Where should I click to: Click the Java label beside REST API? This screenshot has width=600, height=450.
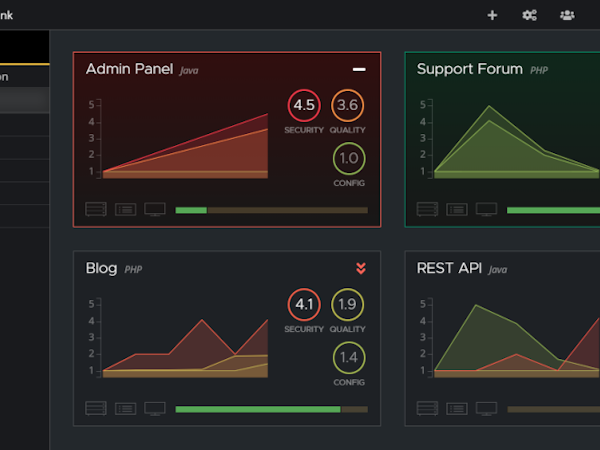[x=498, y=270]
